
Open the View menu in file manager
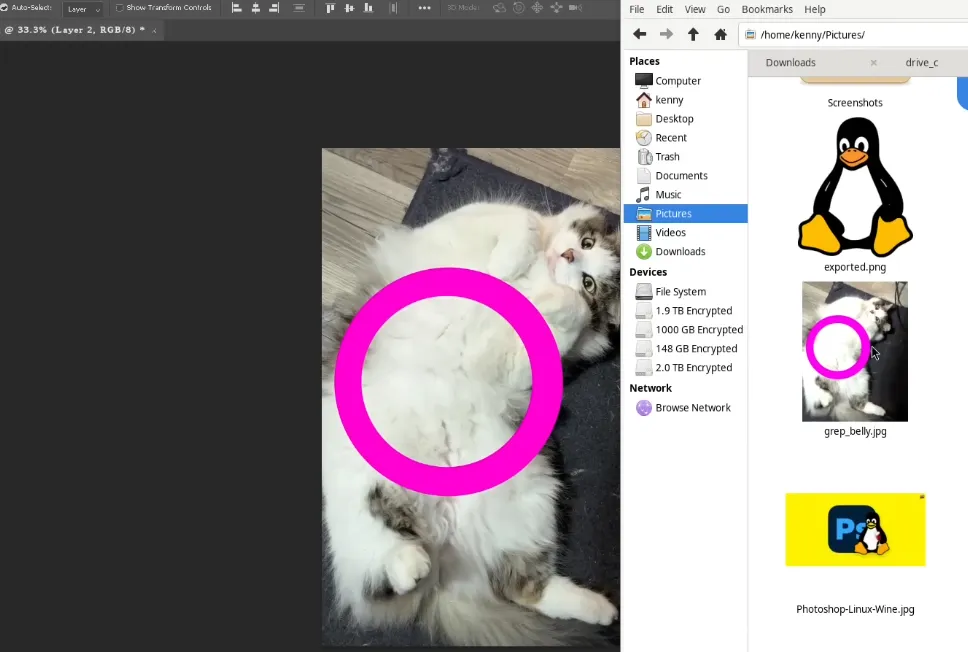pyautogui.click(x=695, y=9)
